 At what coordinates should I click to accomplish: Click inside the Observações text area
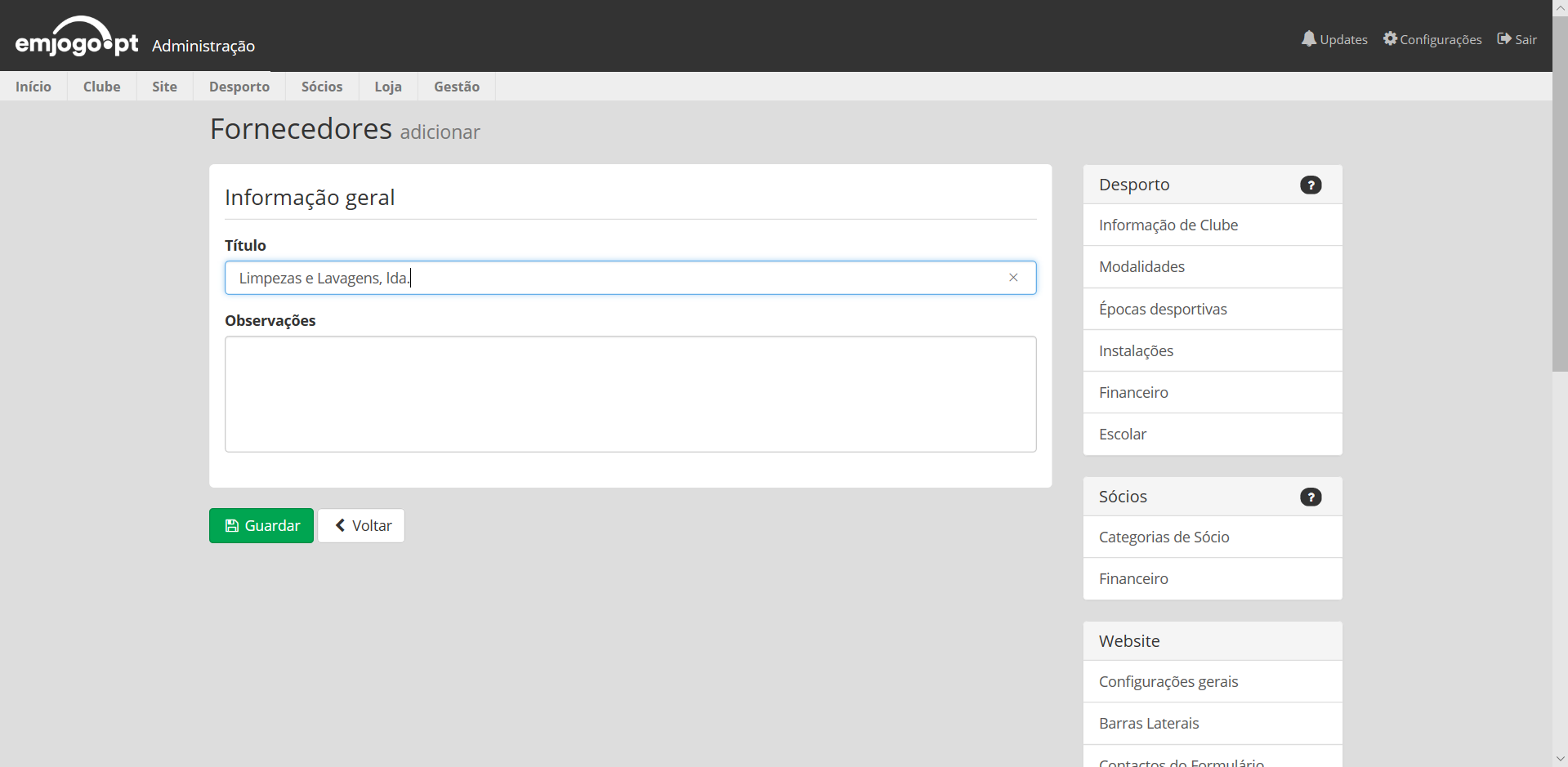(630, 394)
